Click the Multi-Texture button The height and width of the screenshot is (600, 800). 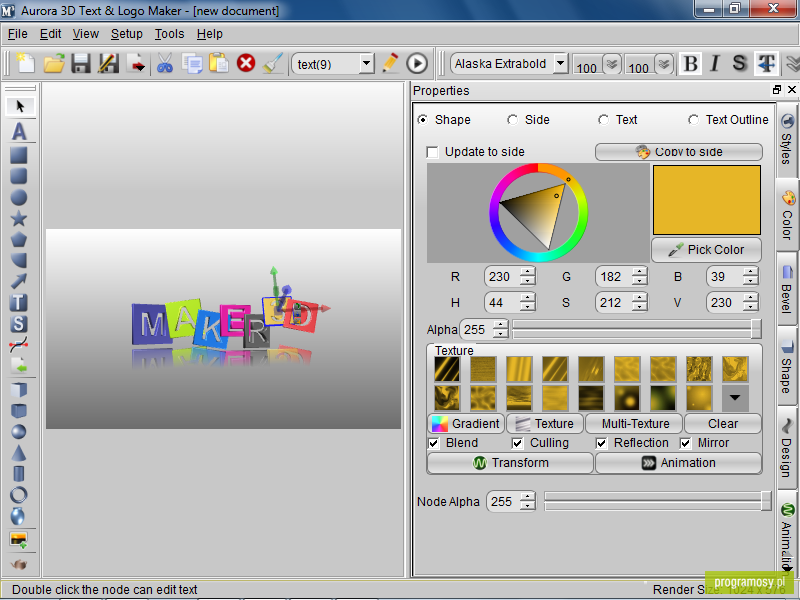coord(634,423)
